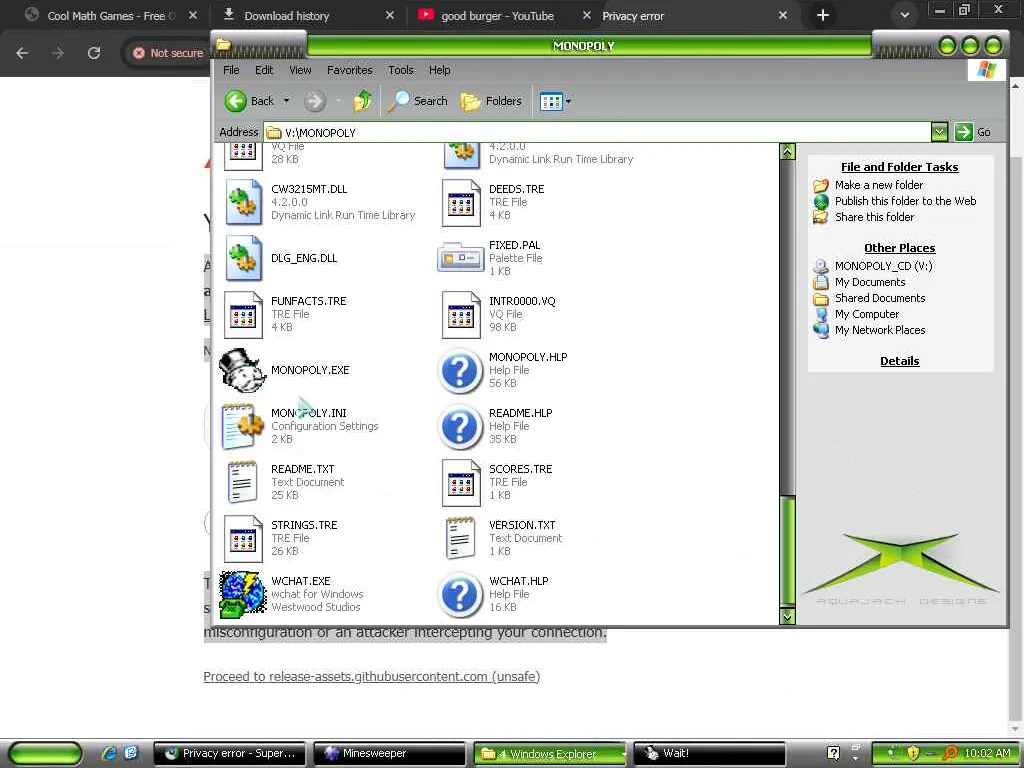The image size is (1024, 768).
Task: Open MONOPOLY.EXE Rich Uncle Pennybags icon
Action: [242, 370]
